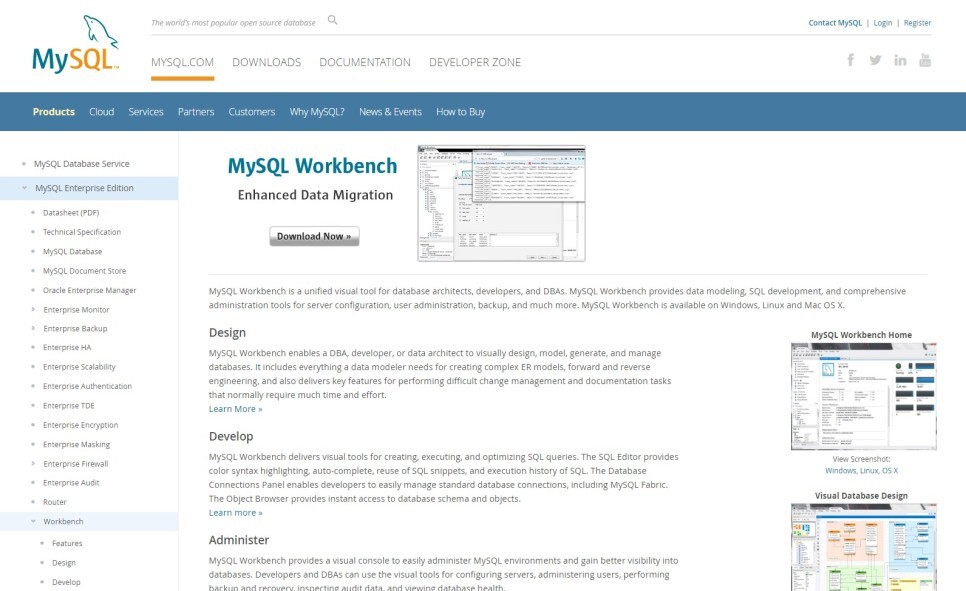Go to the DOWNLOADS tab
Screen dimensions: 966x591
[x=267, y=62]
